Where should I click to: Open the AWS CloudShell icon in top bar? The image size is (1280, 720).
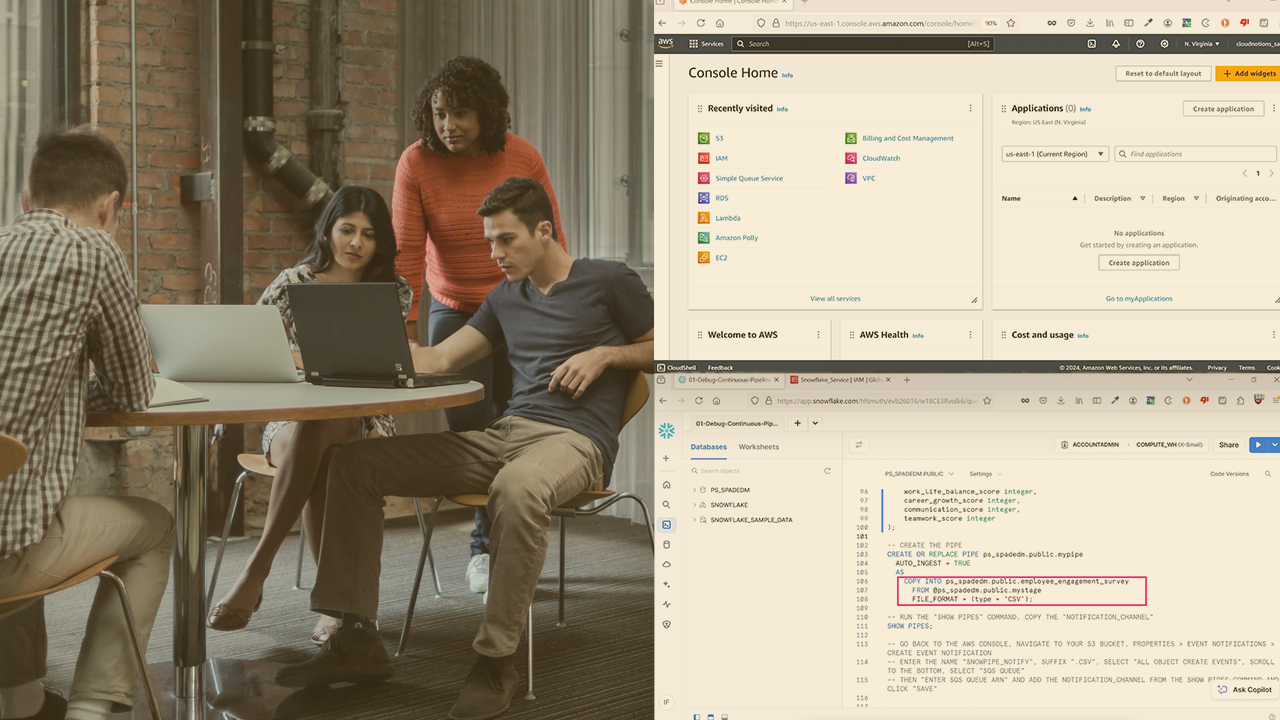[x=1091, y=44]
